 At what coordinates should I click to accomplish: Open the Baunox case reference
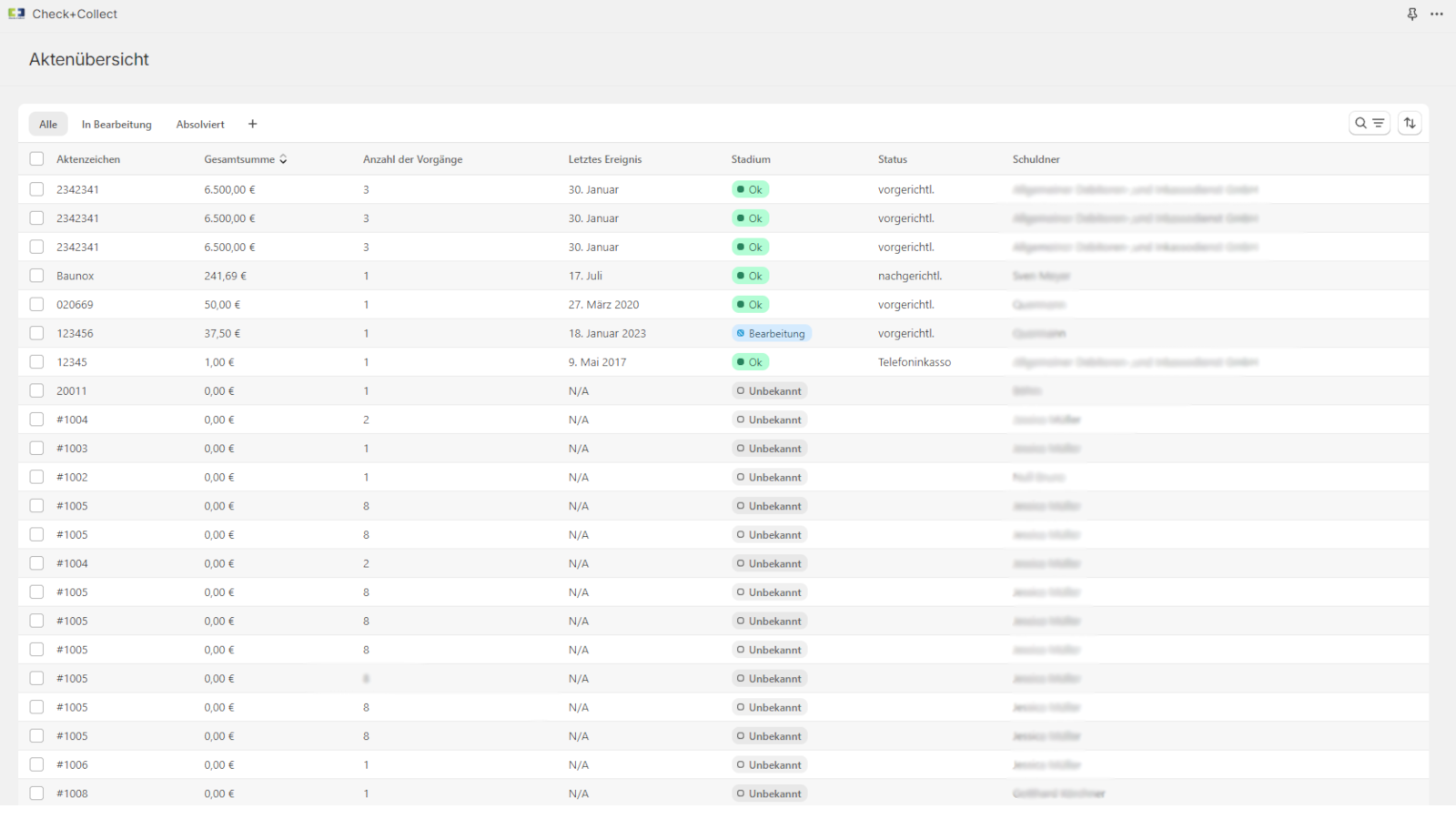coord(76,276)
